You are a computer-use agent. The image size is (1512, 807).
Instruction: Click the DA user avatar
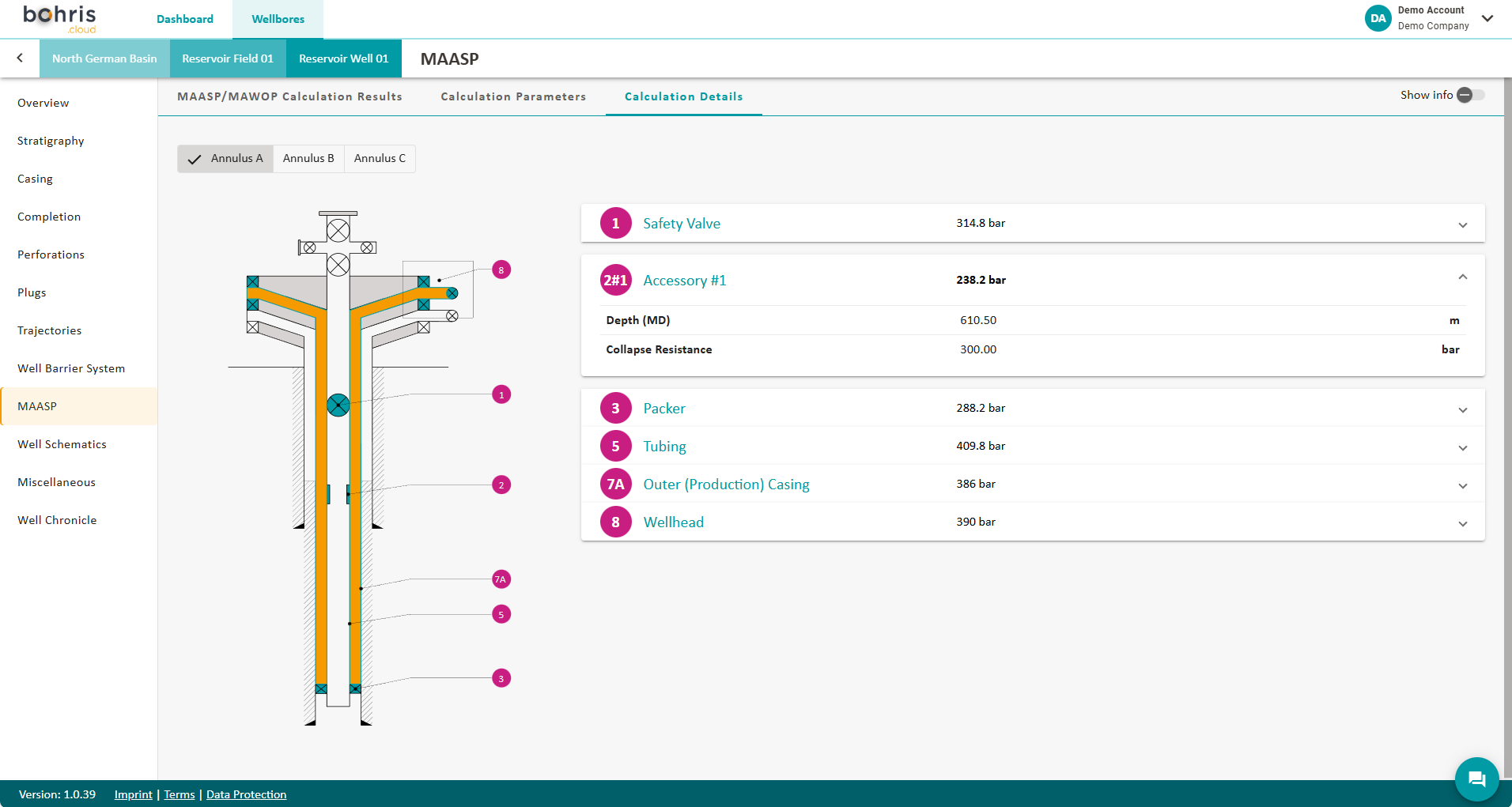[1378, 18]
